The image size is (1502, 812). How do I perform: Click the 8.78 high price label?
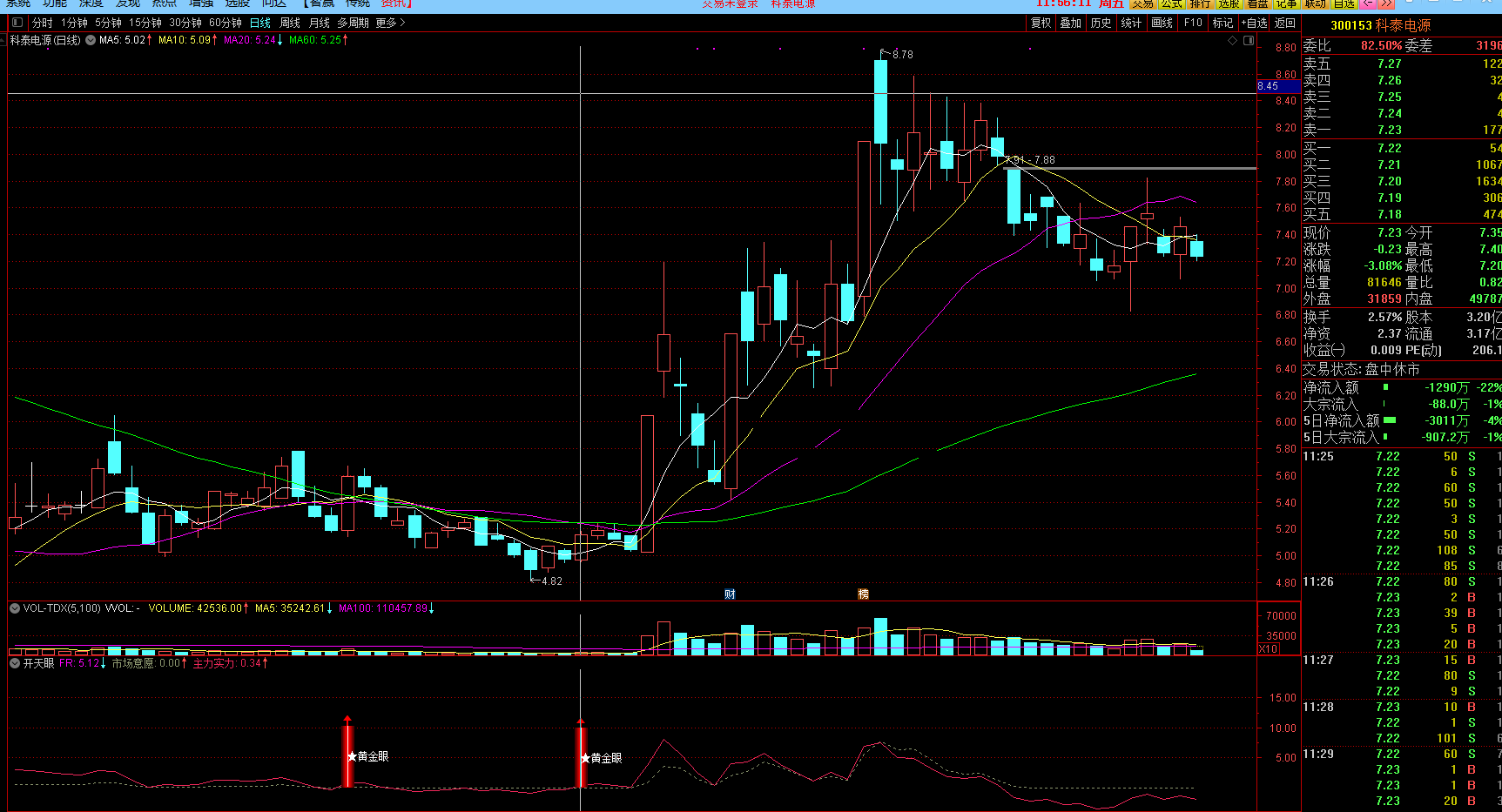[x=903, y=54]
